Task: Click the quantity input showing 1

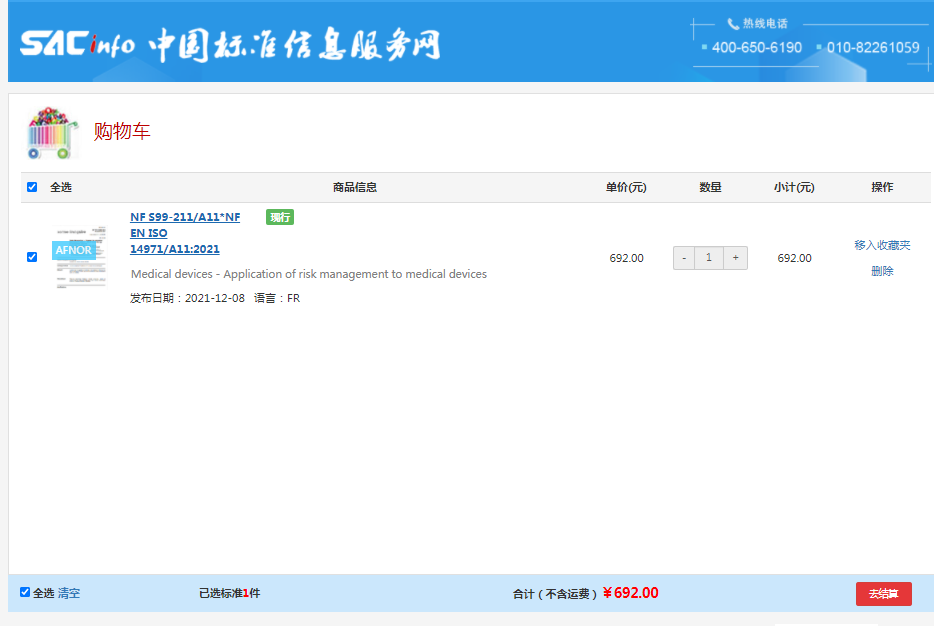Action: pos(709,257)
